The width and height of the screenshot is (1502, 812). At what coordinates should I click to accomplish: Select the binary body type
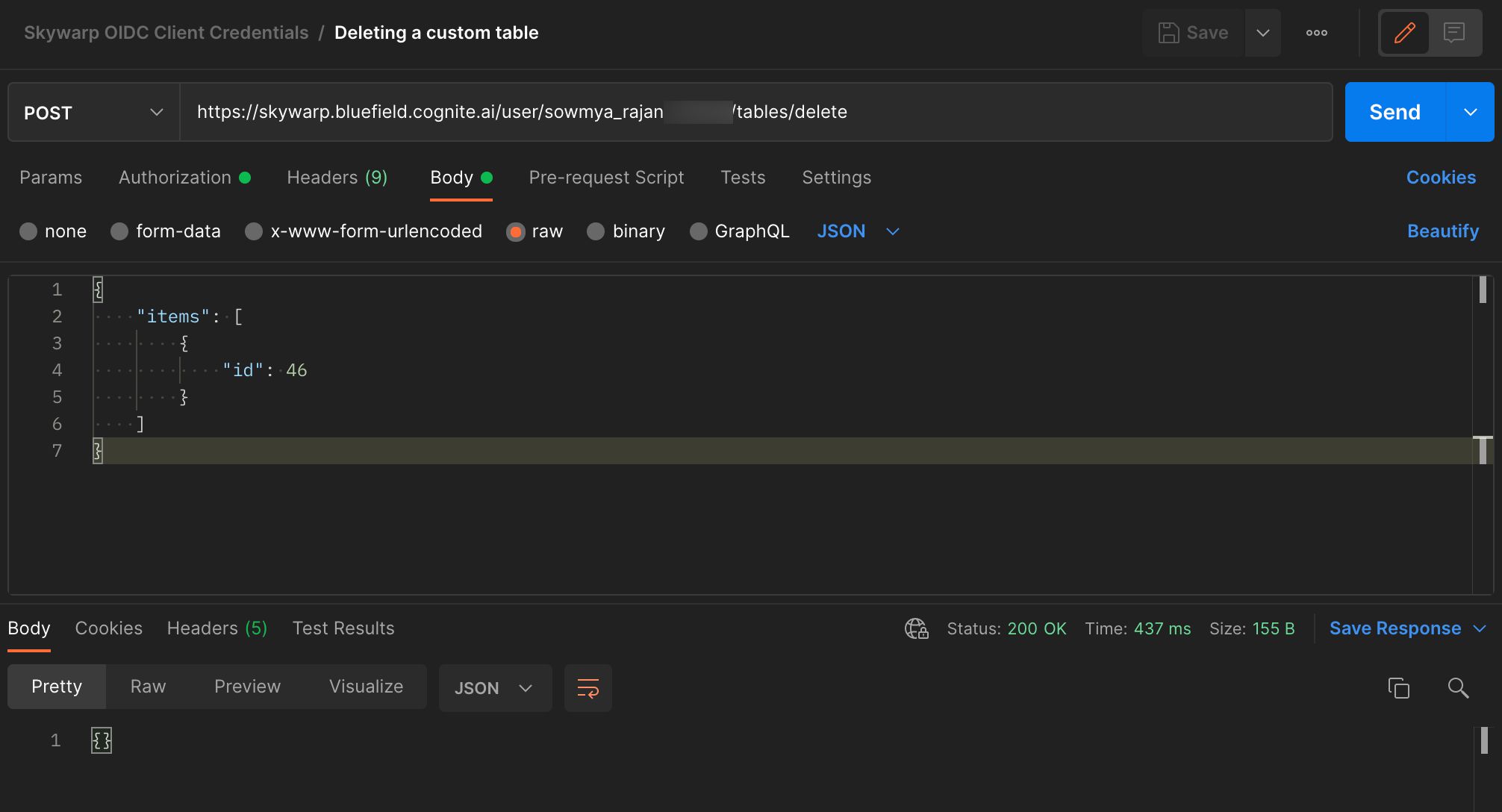[x=626, y=231]
